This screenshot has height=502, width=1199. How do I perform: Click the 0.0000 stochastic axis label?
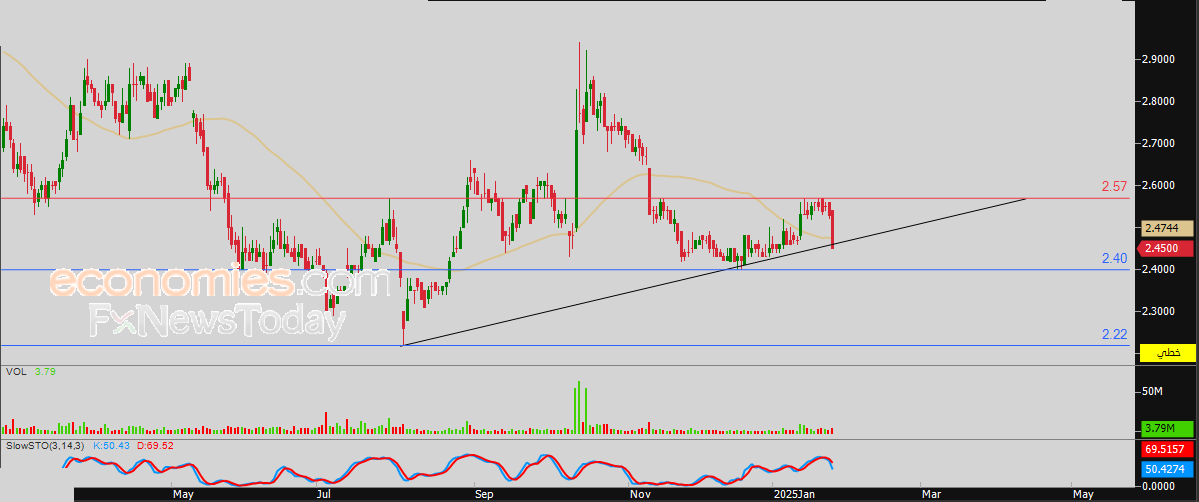pyautogui.click(x=1160, y=485)
